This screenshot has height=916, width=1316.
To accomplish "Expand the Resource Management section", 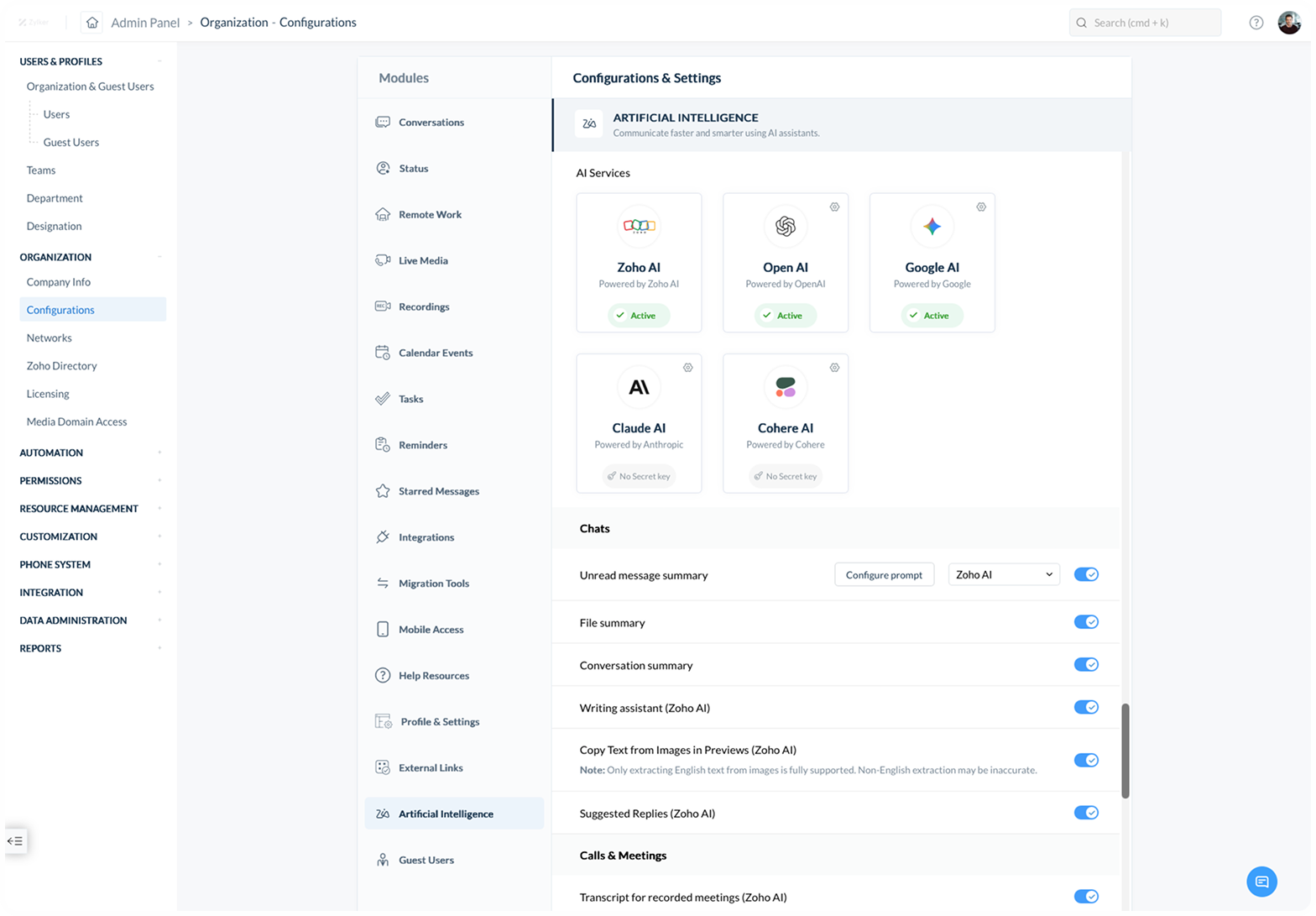I will [159, 509].
